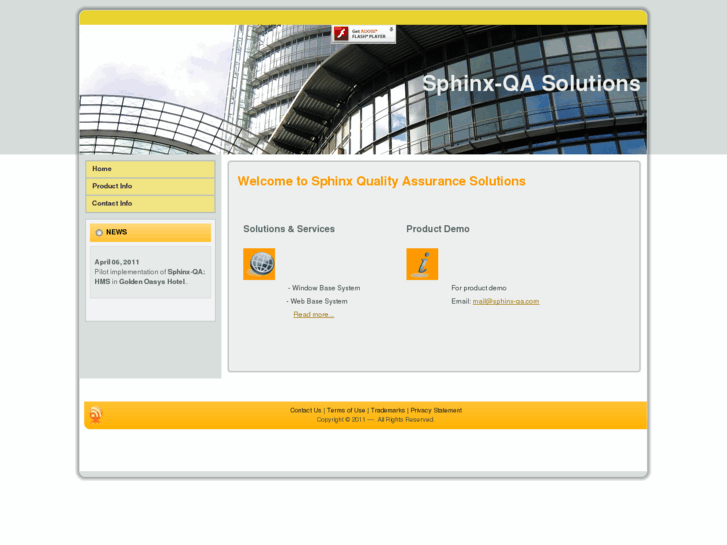Open Privacy Statement footer link
The image size is (727, 545).
click(436, 410)
